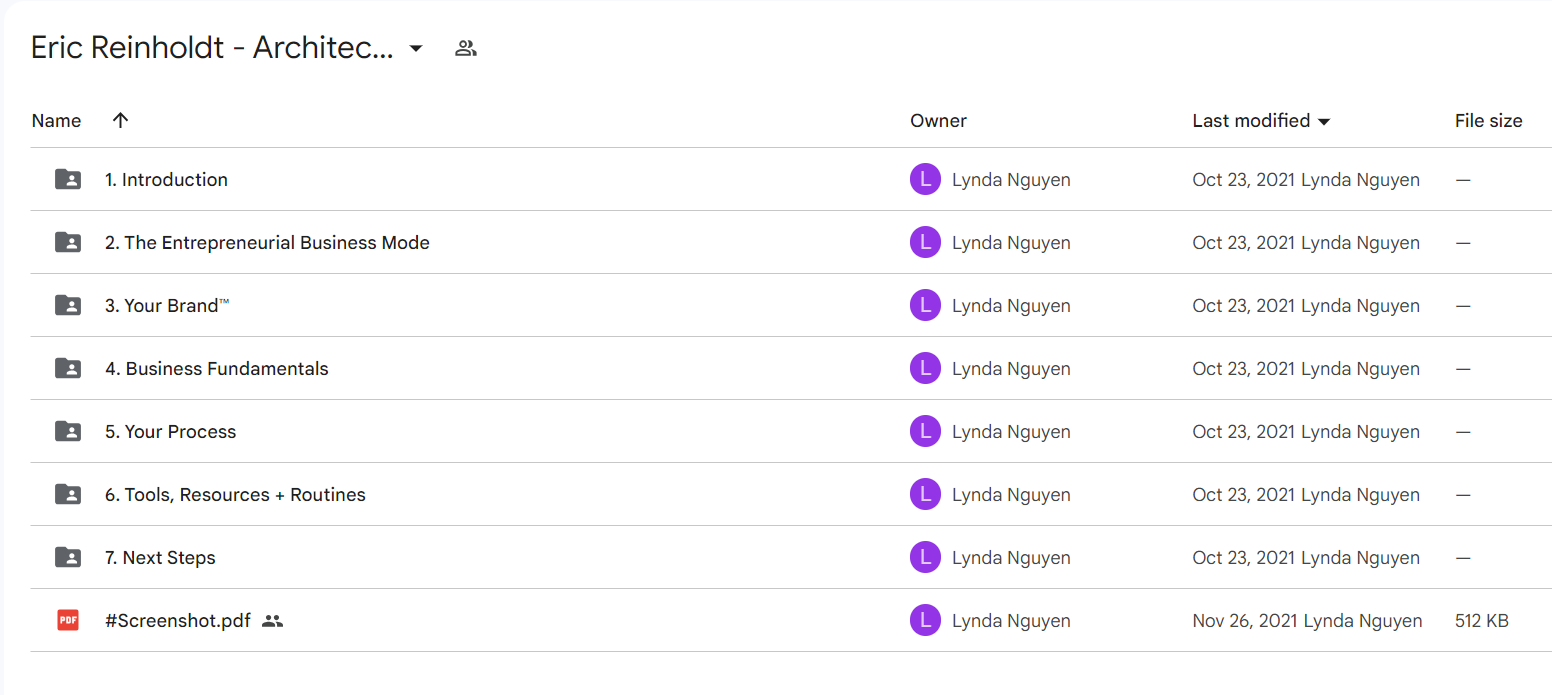The height and width of the screenshot is (695, 1552).
Task: Select 6. Tools, Resources + Routines folder name
Action: [235, 495]
